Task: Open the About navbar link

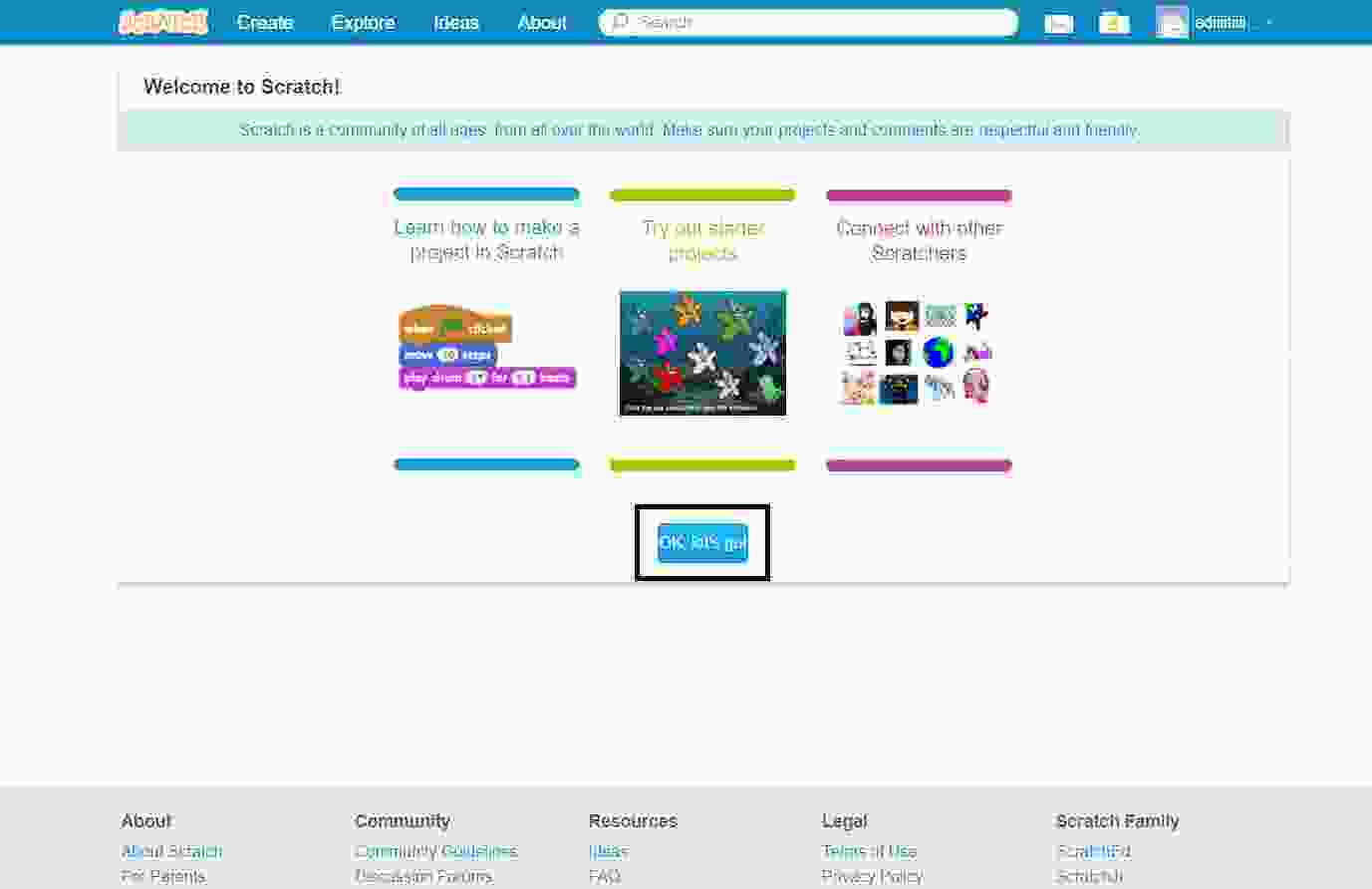Action: click(542, 22)
